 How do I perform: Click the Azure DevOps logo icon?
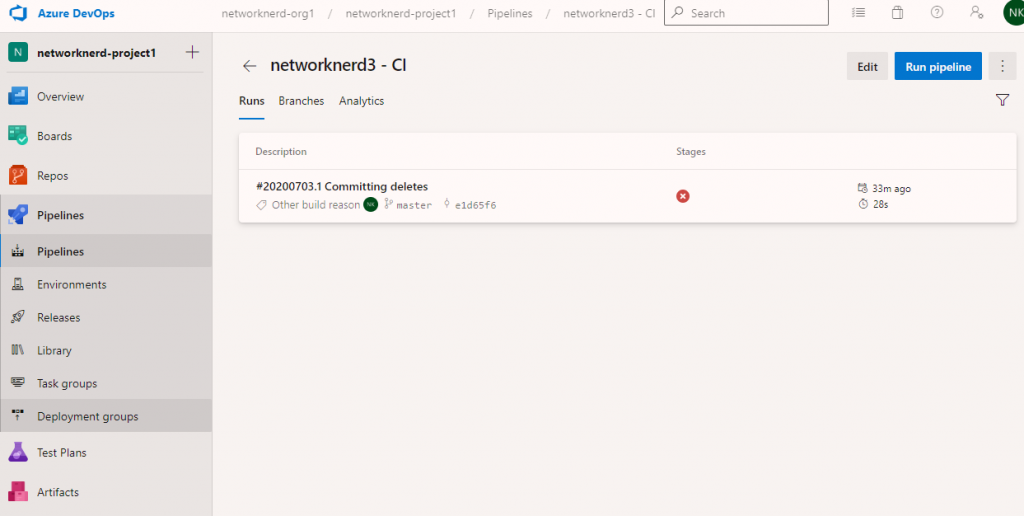coord(17,13)
